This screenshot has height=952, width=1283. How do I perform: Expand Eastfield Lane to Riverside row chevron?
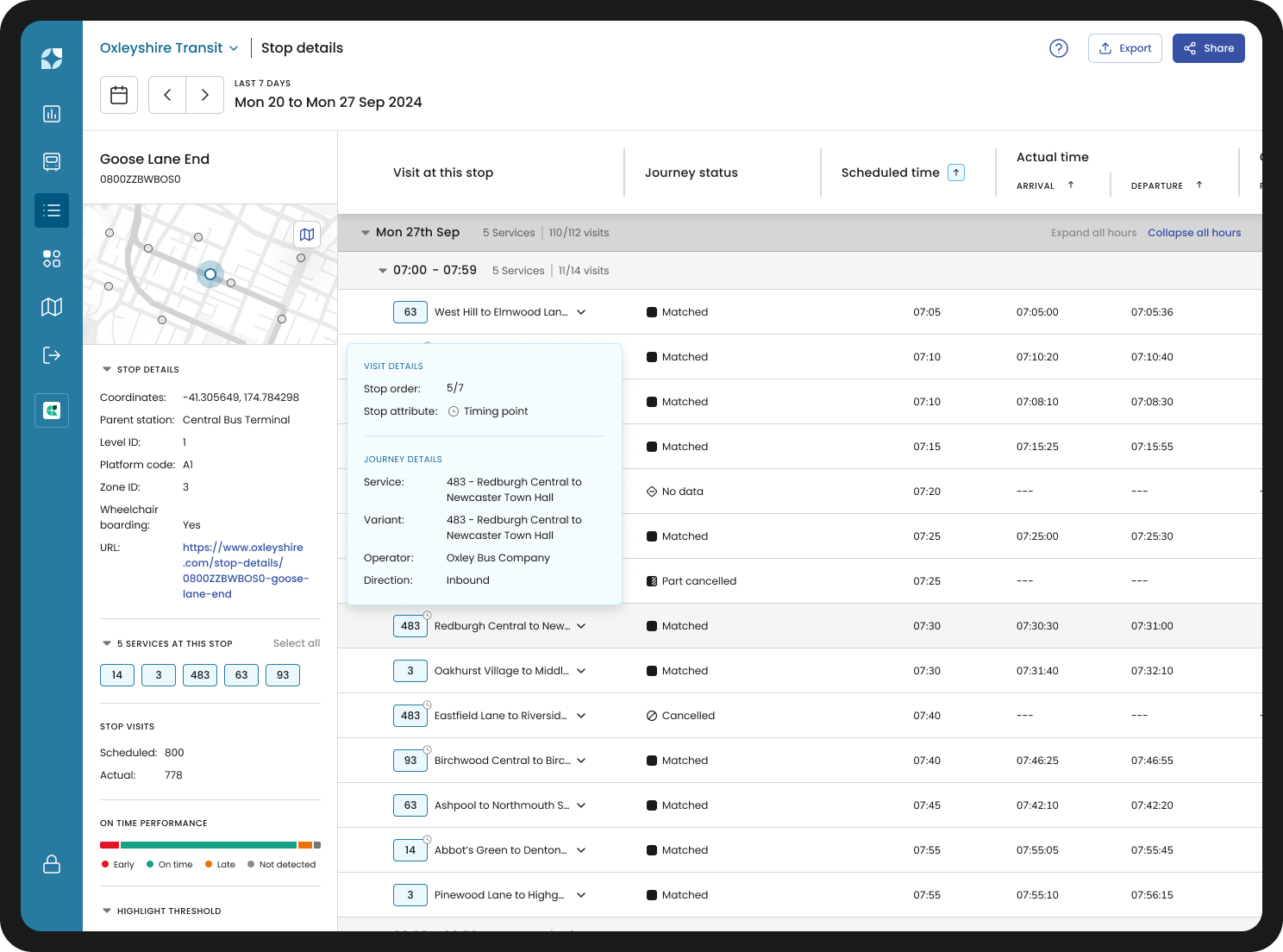tap(581, 716)
